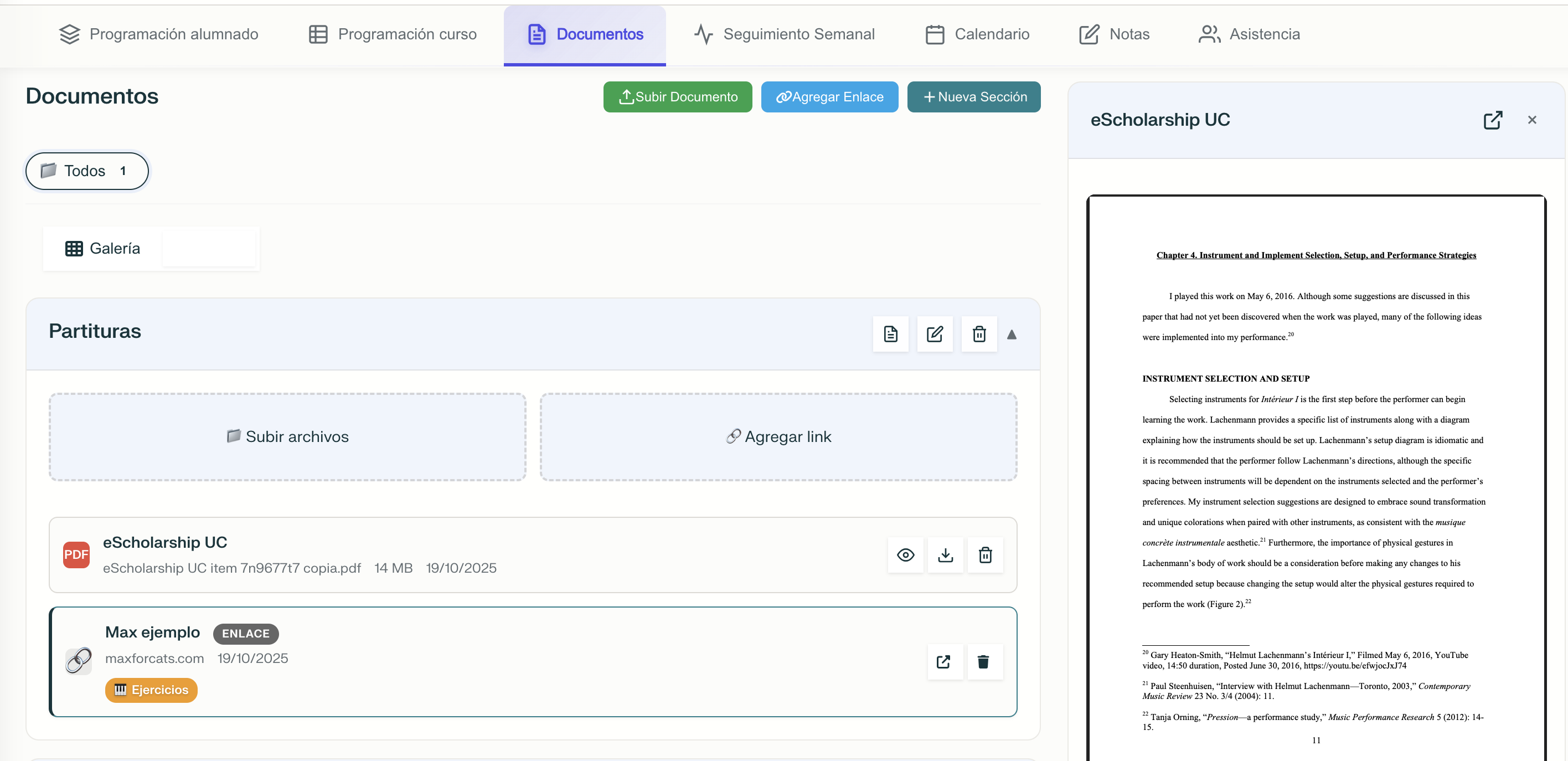Delete the Max ejemplo link

[986, 662]
